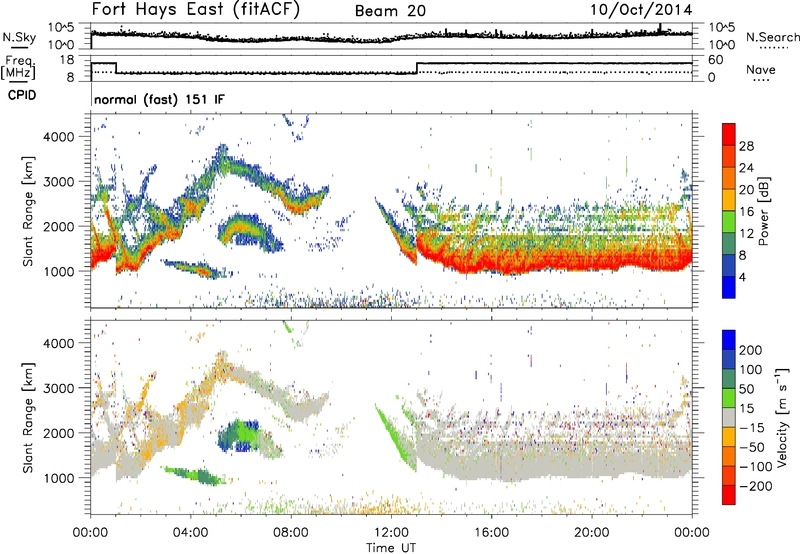
Task: Click the '16:00' time tick label
Action: point(491,533)
